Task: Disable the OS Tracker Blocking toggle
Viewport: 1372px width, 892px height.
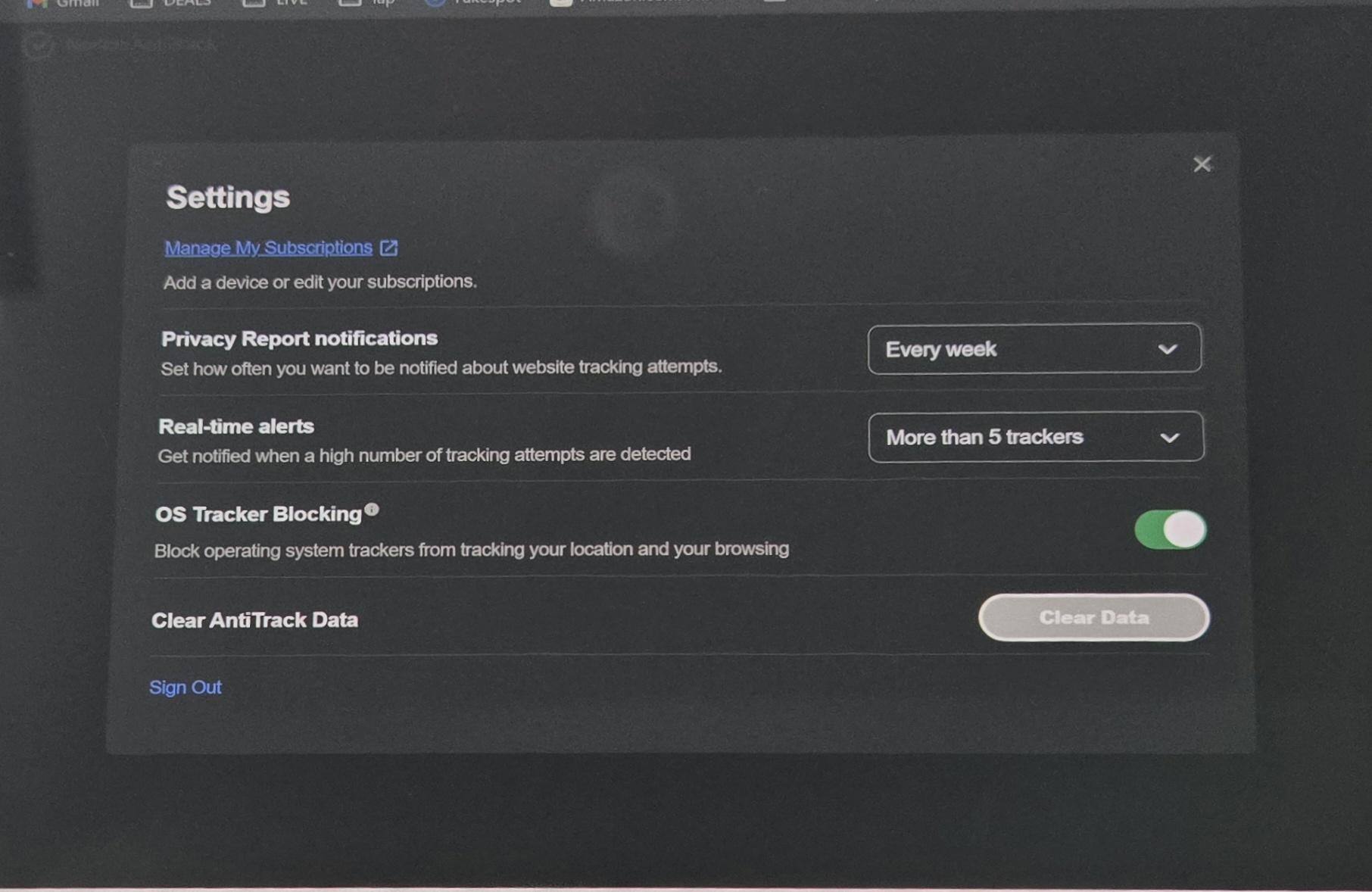Action: pyautogui.click(x=1169, y=529)
